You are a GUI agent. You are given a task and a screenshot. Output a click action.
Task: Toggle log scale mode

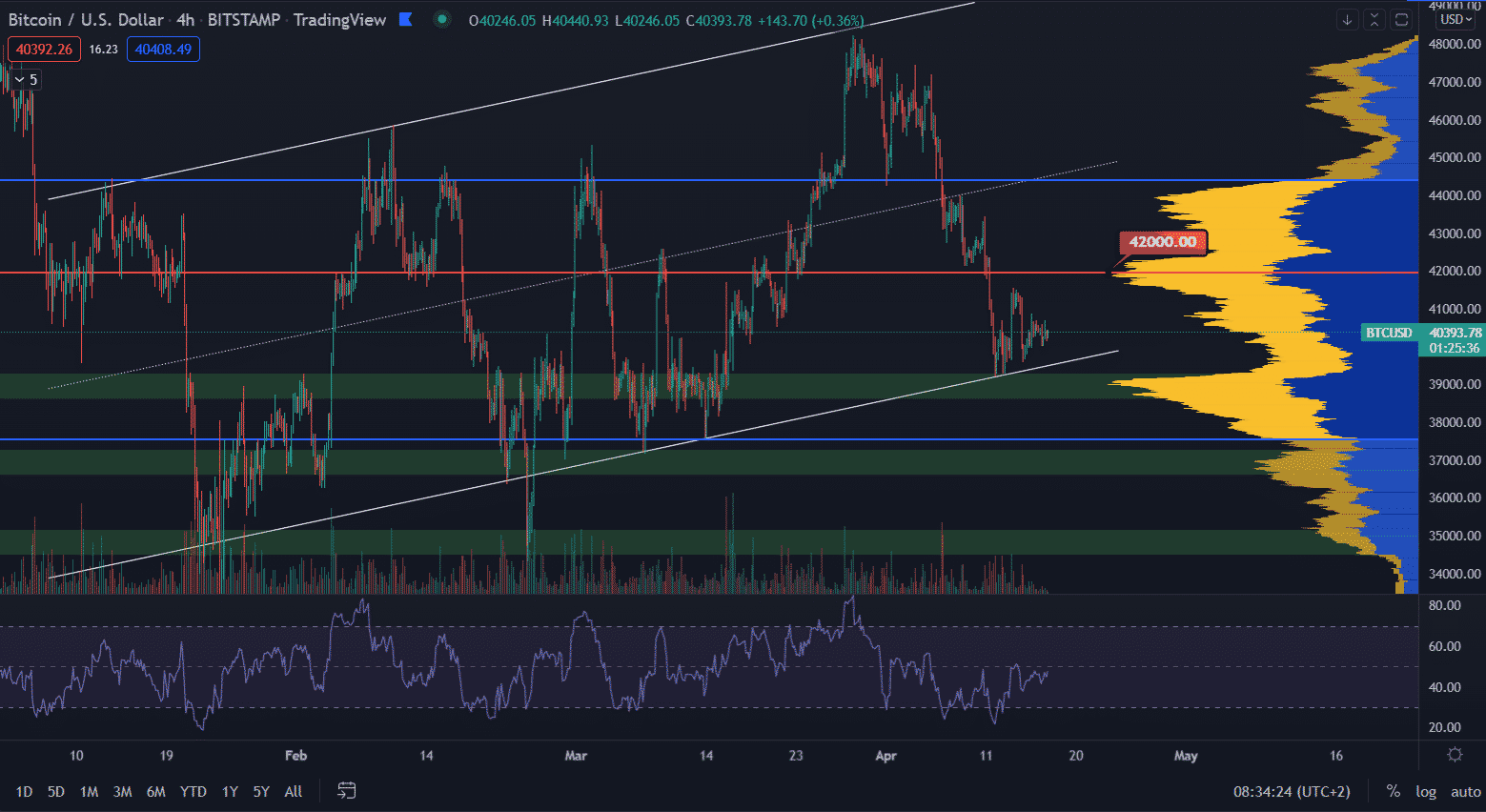click(x=1425, y=791)
